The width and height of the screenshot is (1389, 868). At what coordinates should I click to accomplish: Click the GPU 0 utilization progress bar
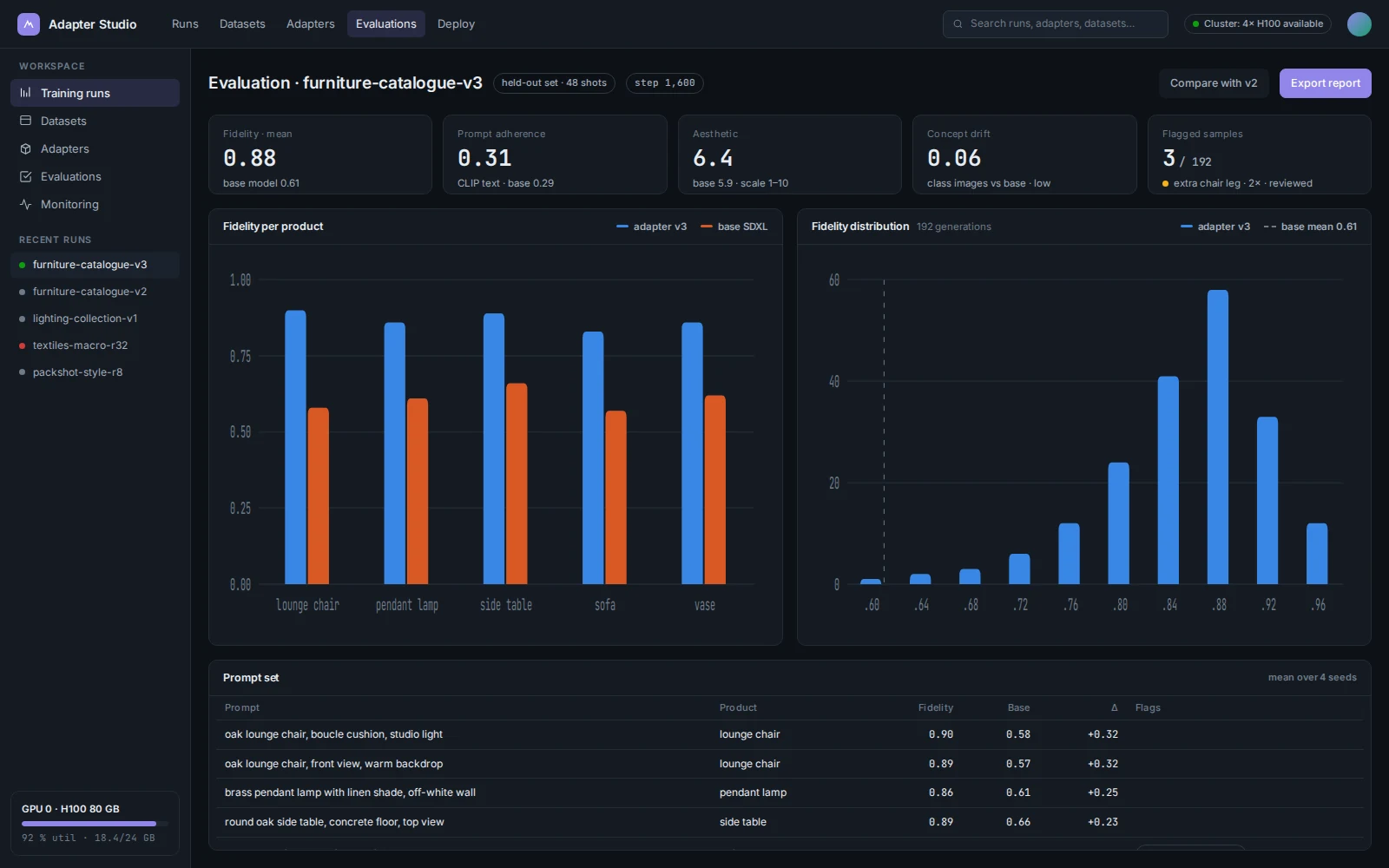point(95,824)
